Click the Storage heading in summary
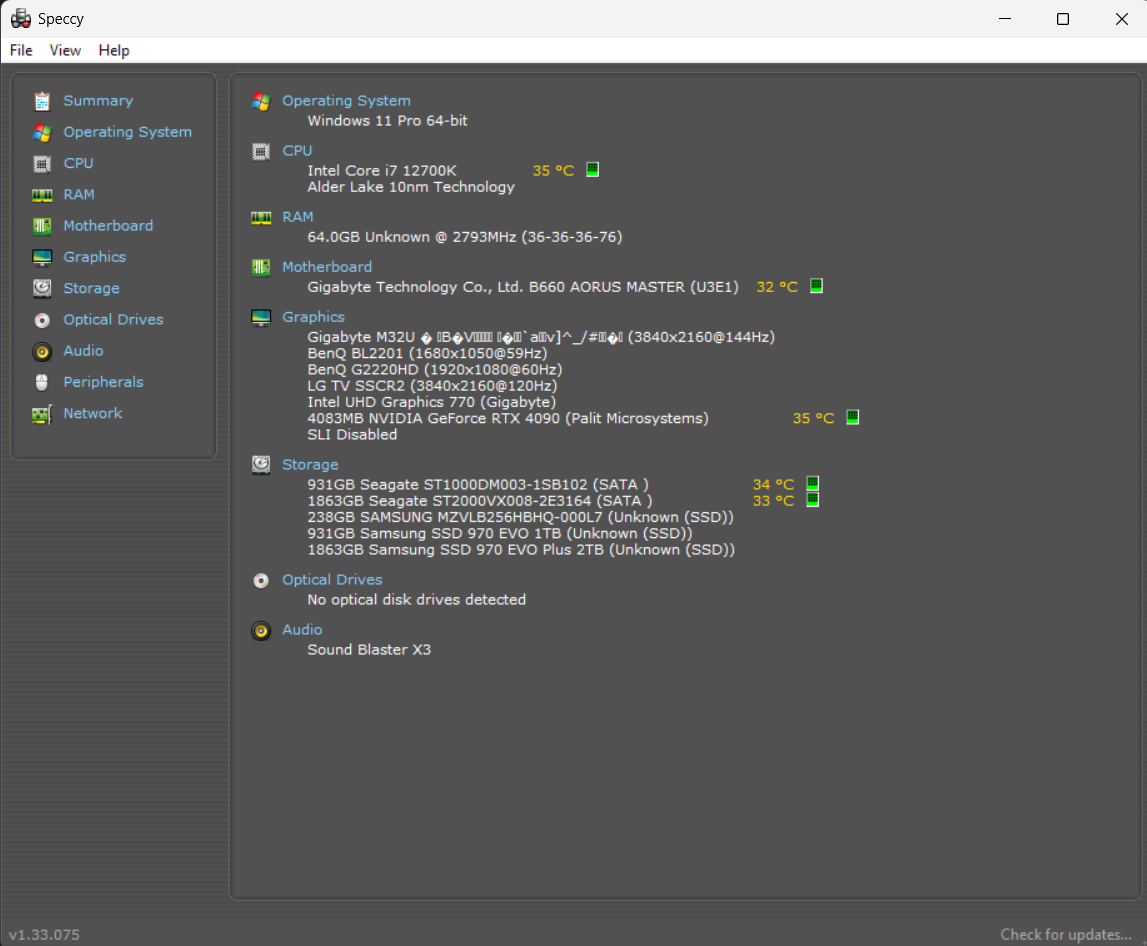The width and height of the screenshot is (1147, 946). tap(310, 465)
